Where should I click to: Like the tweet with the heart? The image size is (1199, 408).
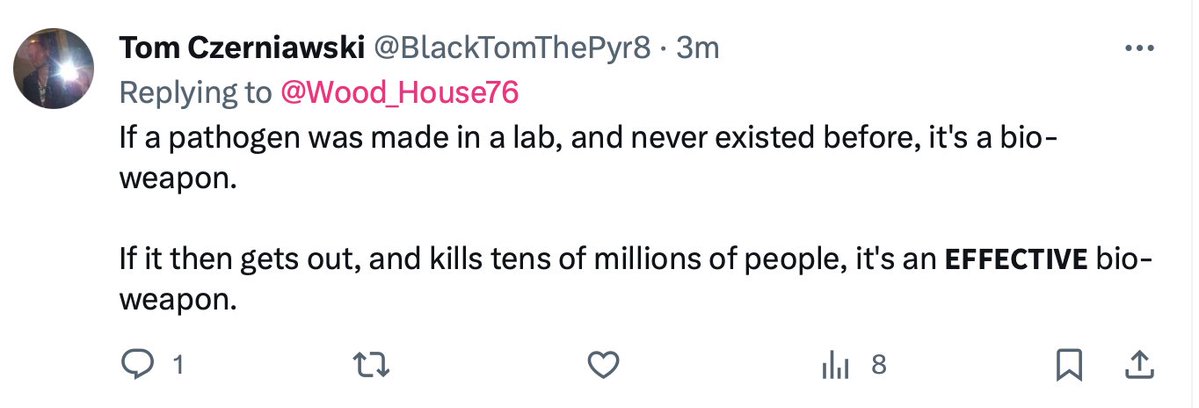(600, 367)
